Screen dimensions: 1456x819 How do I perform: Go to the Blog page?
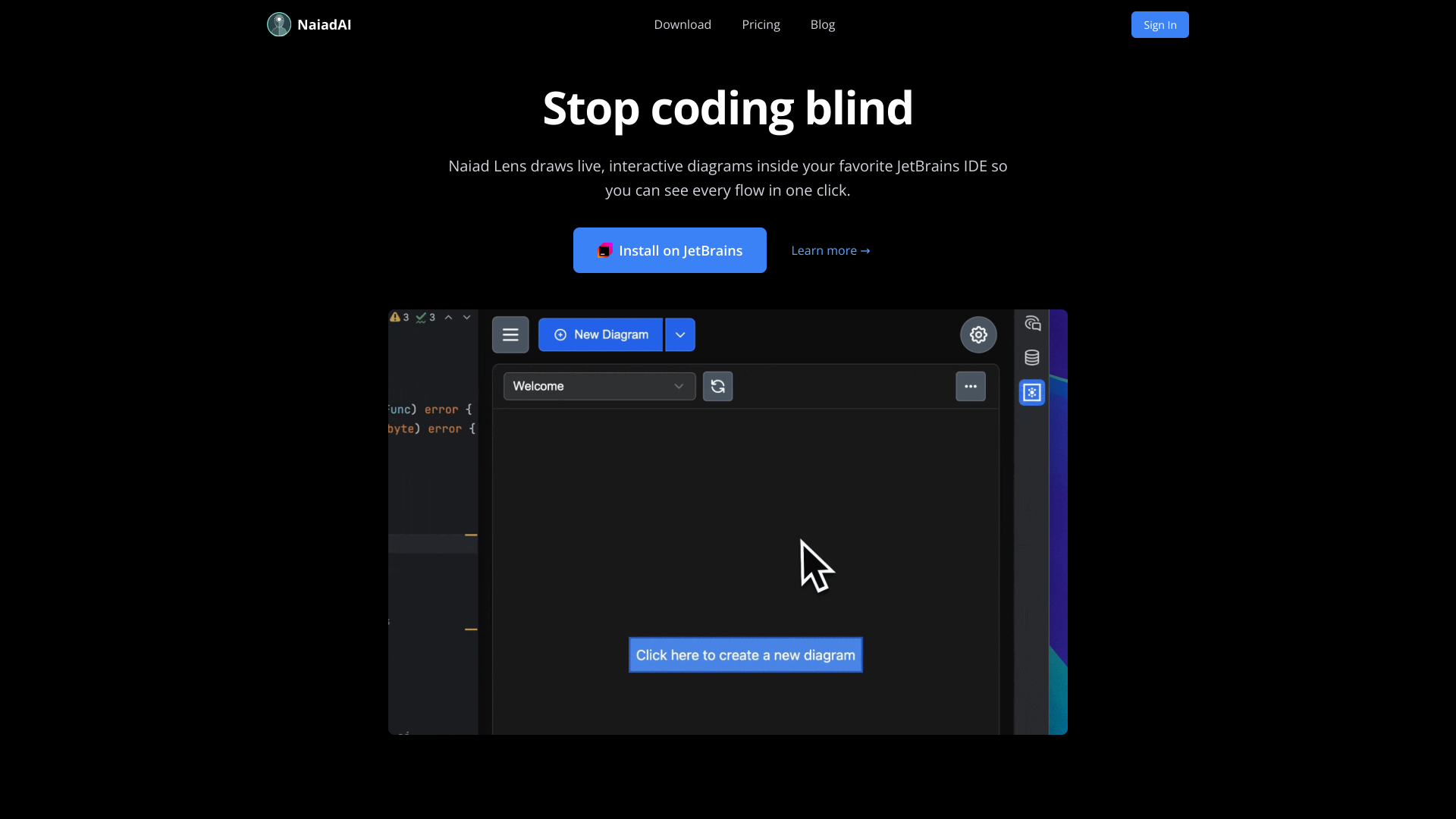[822, 24]
